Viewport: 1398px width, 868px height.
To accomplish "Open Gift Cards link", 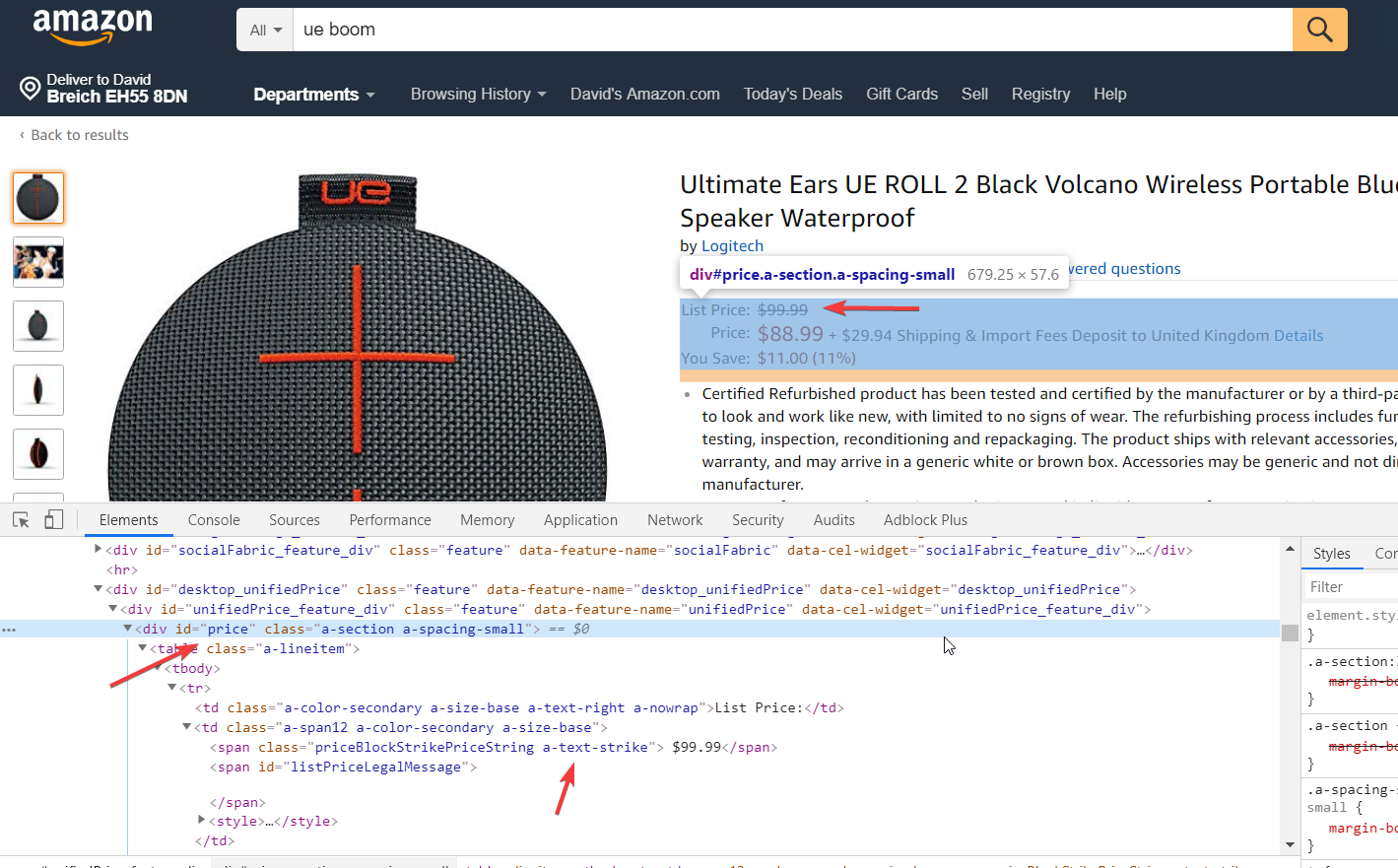I will pyautogui.click(x=902, y=95).
